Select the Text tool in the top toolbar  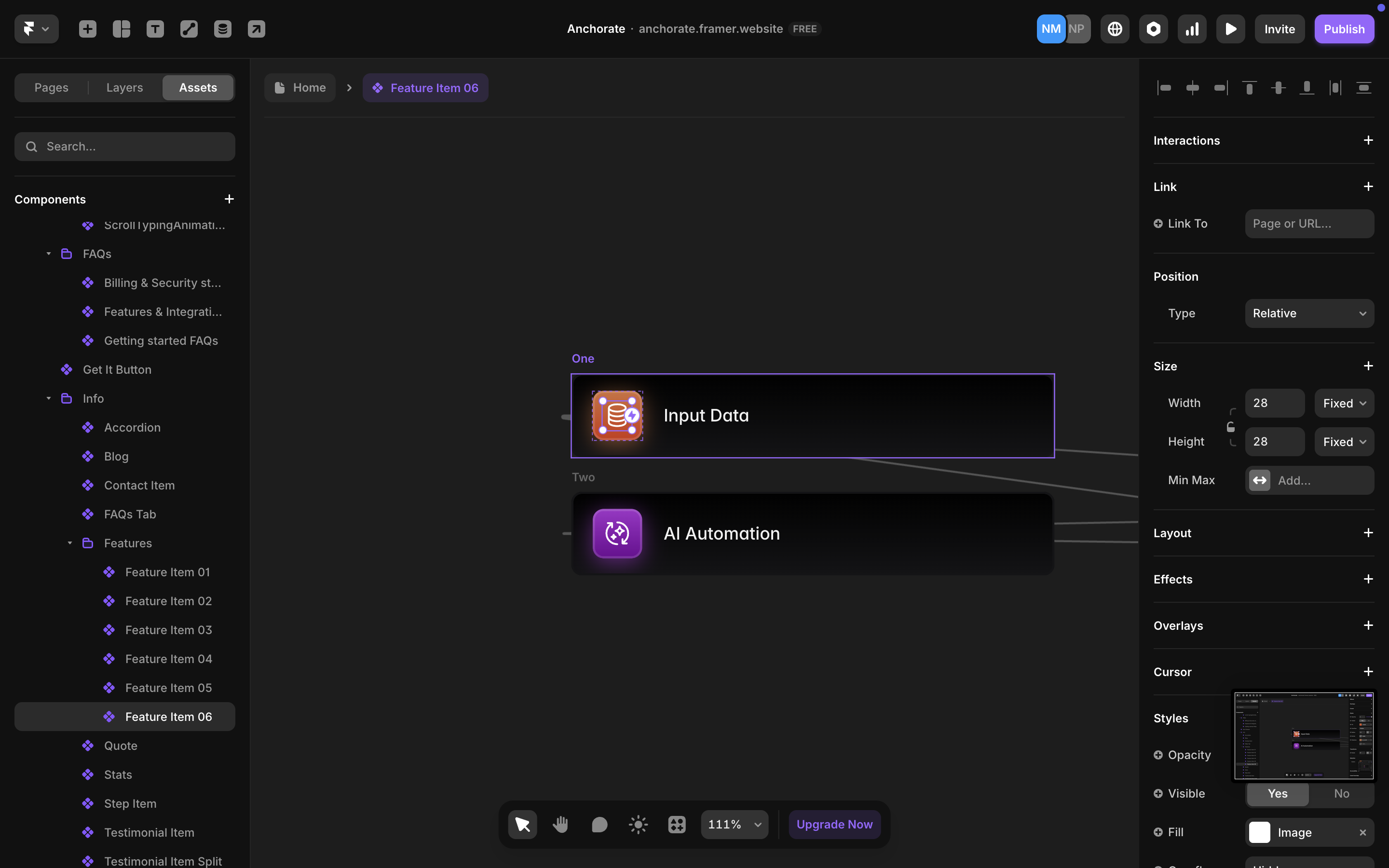[155, 29]
